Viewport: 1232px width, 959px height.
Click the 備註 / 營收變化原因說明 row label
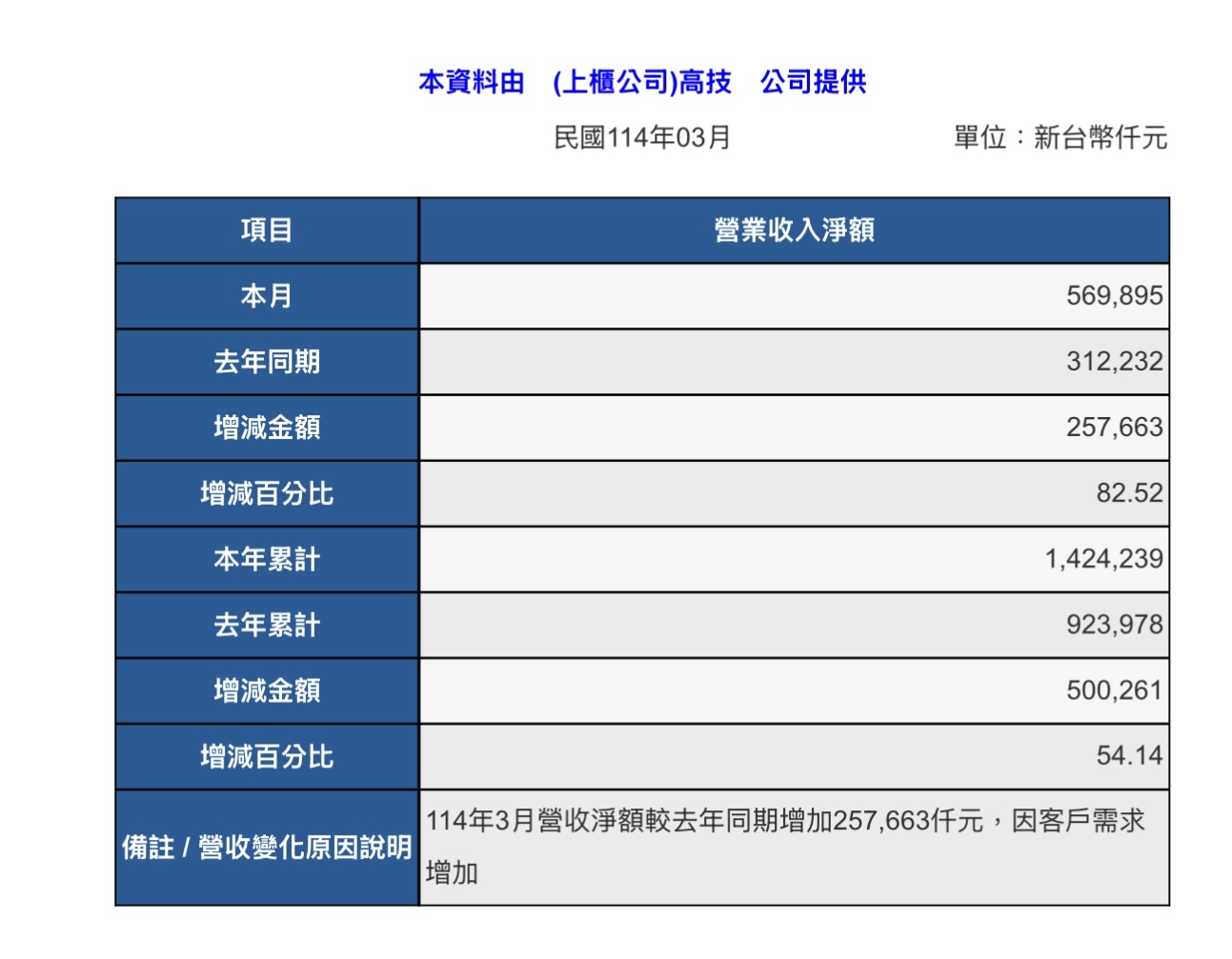[x=267, y=848]
